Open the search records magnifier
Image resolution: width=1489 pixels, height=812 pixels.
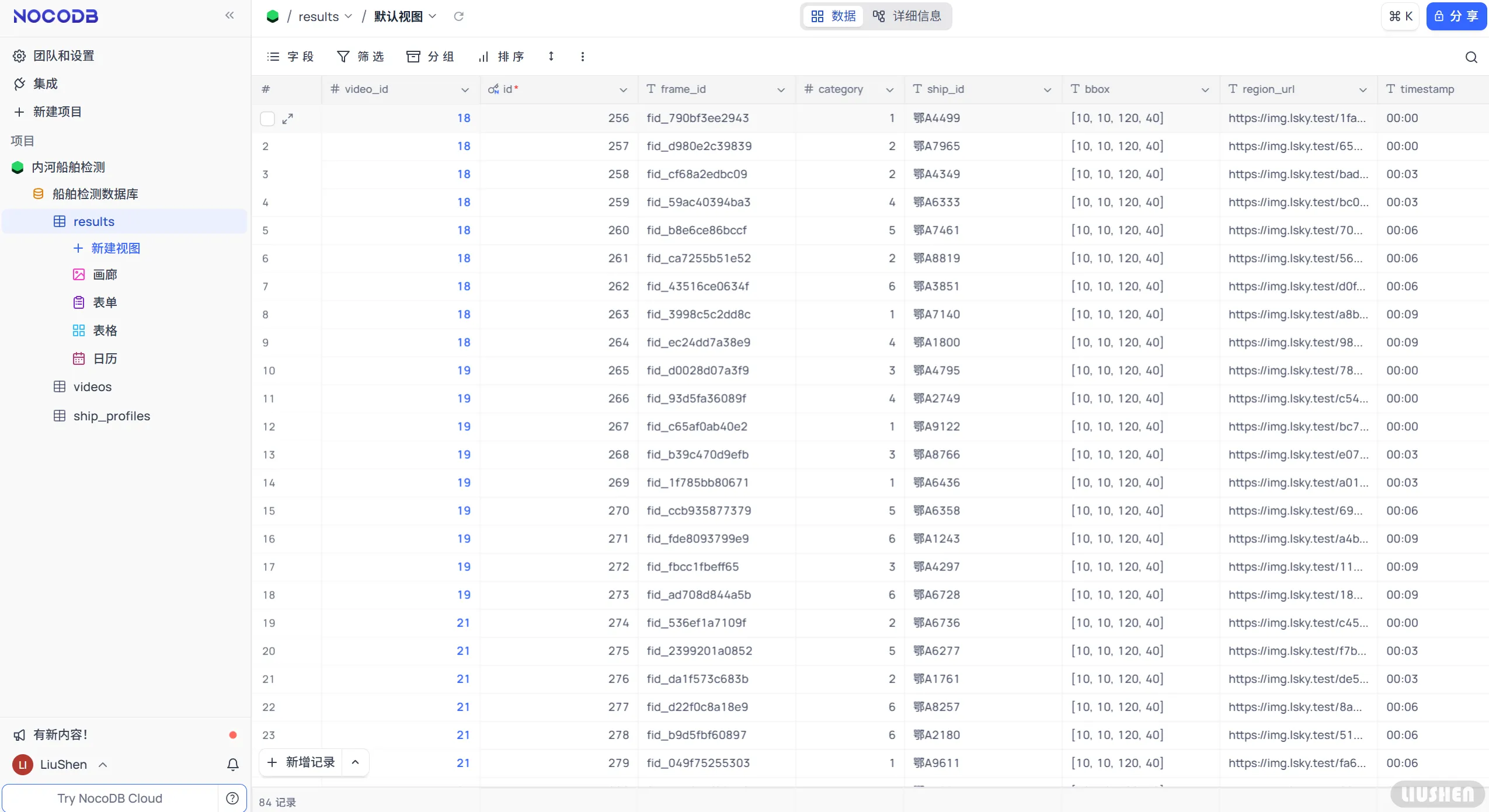point(1471,57)
